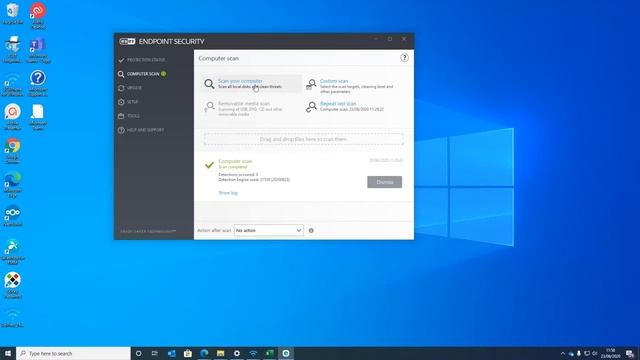Click the ESET logo in title bar
Image resolution: width=640 pixels, height=360 pixels.
coord(127,41)
